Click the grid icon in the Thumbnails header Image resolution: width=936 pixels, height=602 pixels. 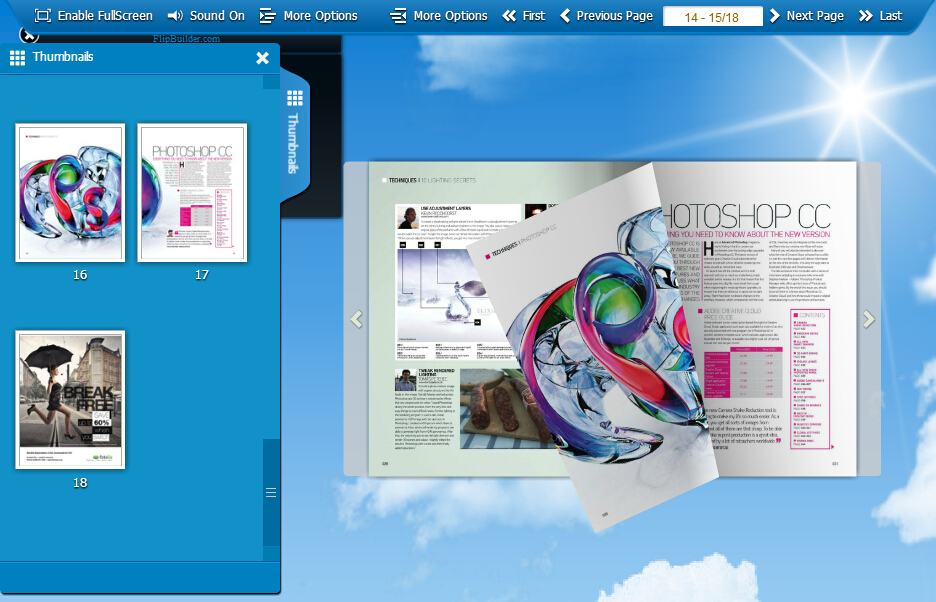coord(17,58)
